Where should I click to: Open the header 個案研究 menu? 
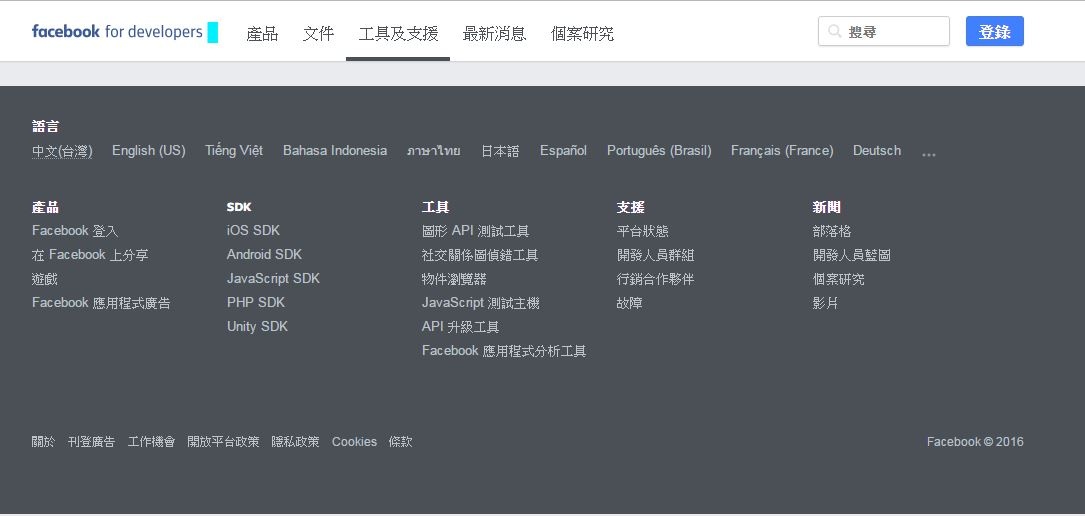[x=582, y=33]
